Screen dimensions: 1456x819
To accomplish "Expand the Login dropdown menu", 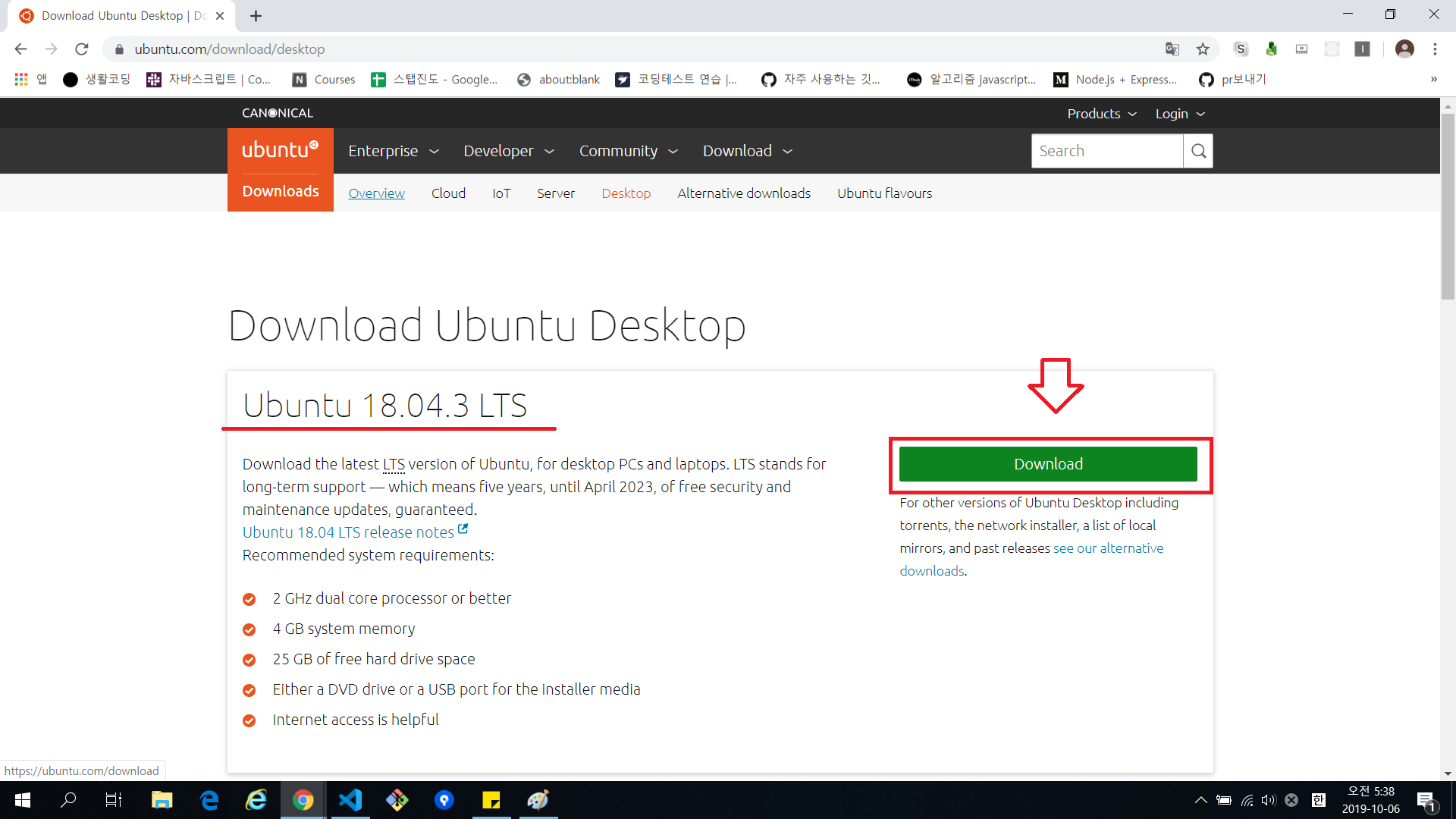I will point(1179,114).
